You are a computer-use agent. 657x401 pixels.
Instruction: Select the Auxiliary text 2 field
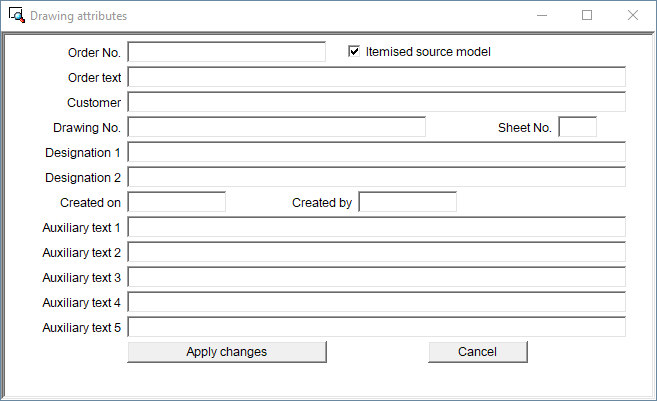click(x=376, y=252)
